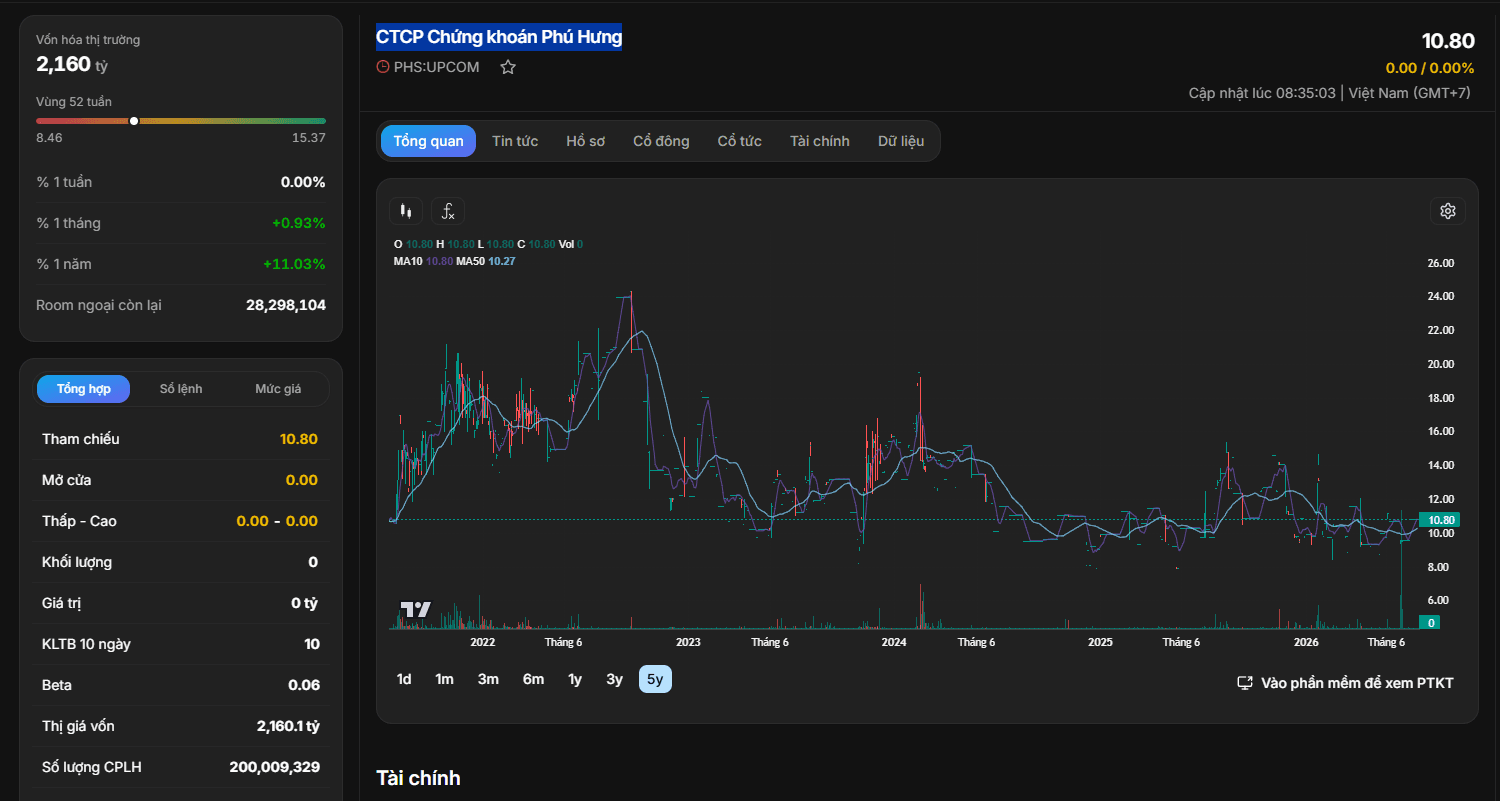
Task: Click the 10.80 current price label on the chart axis
Action: [x=1439, y=520]
